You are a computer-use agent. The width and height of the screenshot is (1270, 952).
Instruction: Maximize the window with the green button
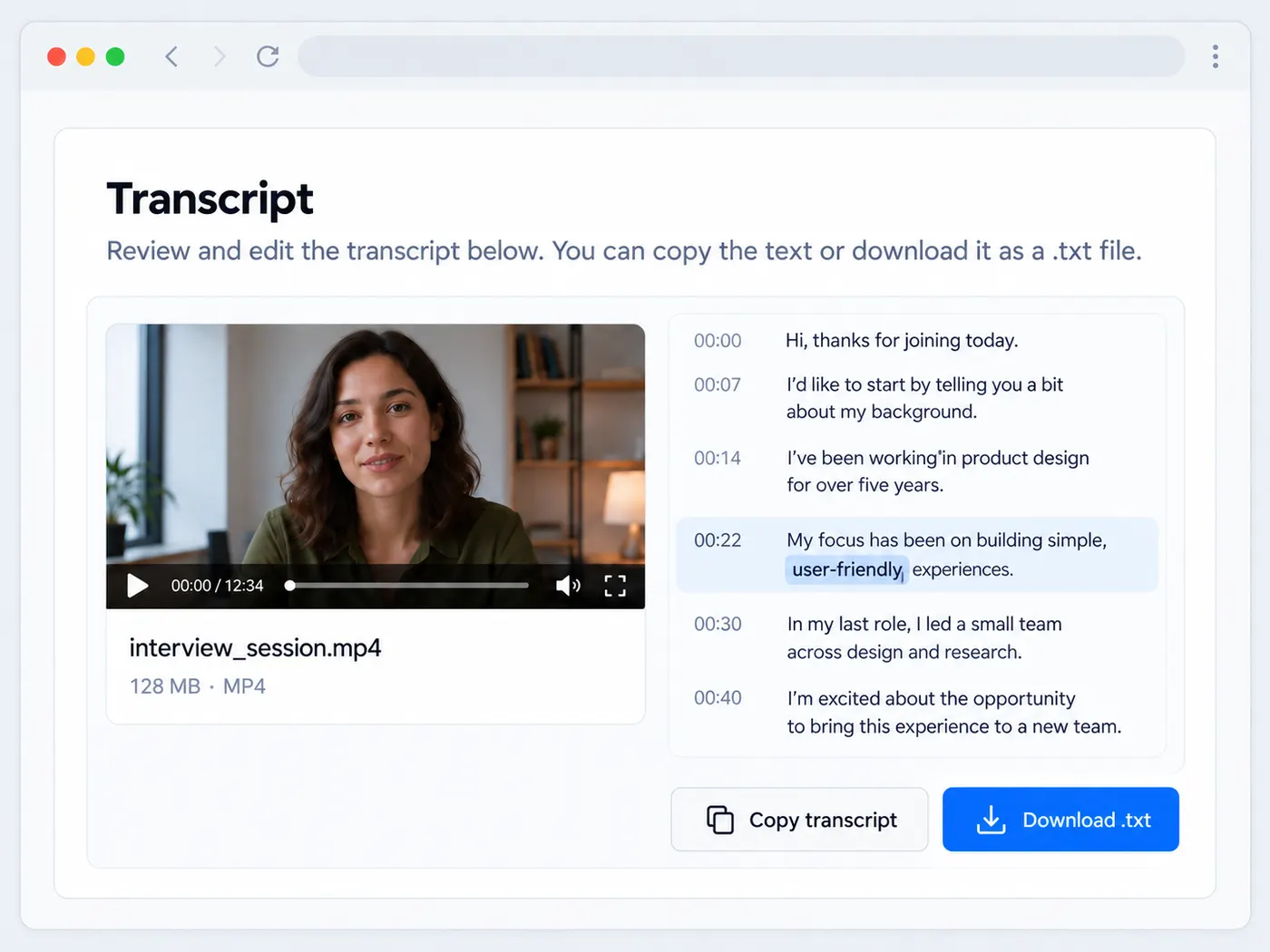pyautogui.click(x=115, y=56)
